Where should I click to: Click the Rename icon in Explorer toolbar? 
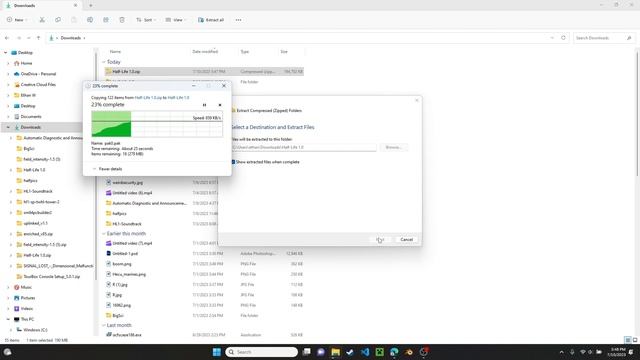pos(90,20)
